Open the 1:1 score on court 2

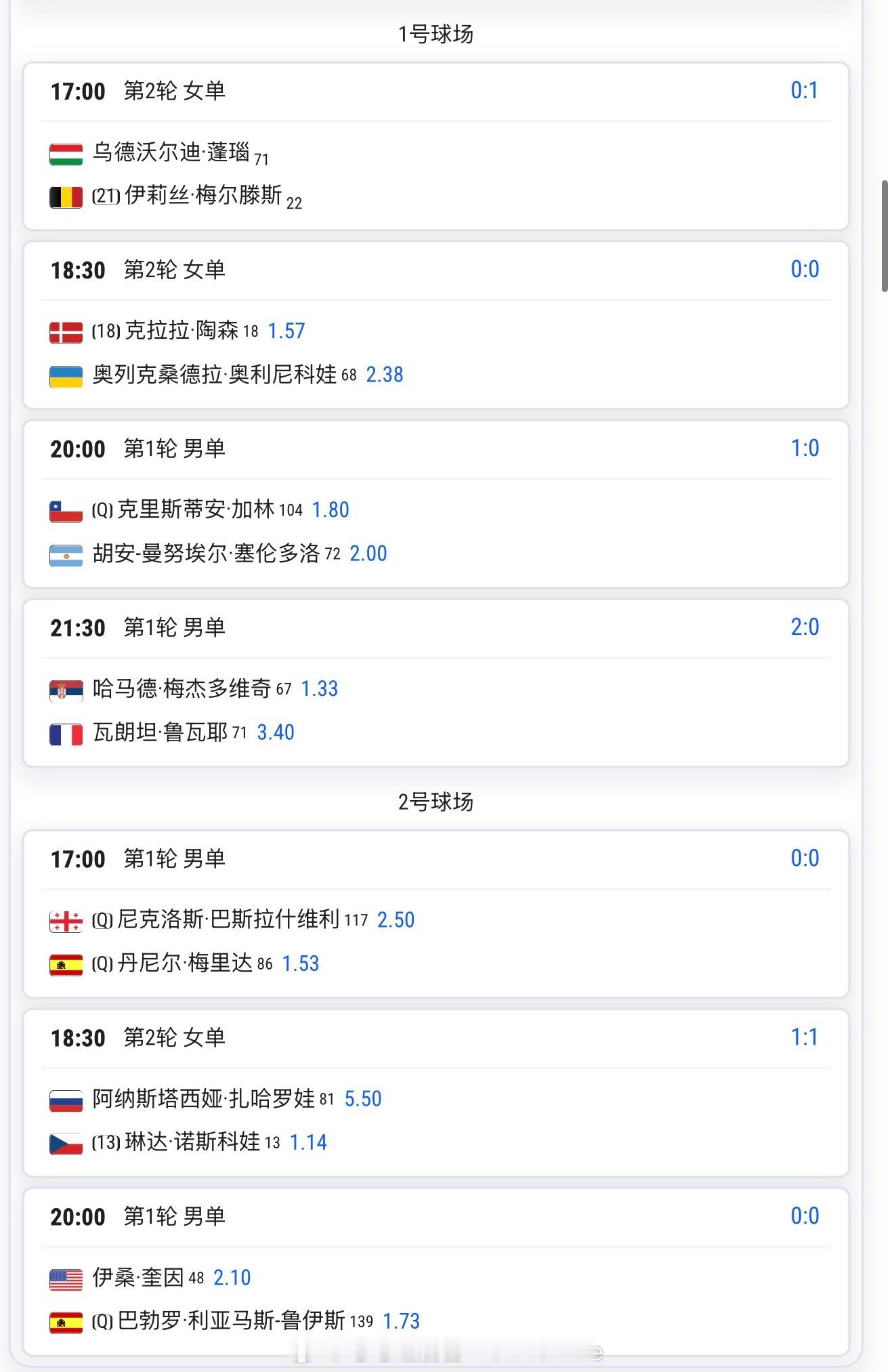coord(805,1037)
